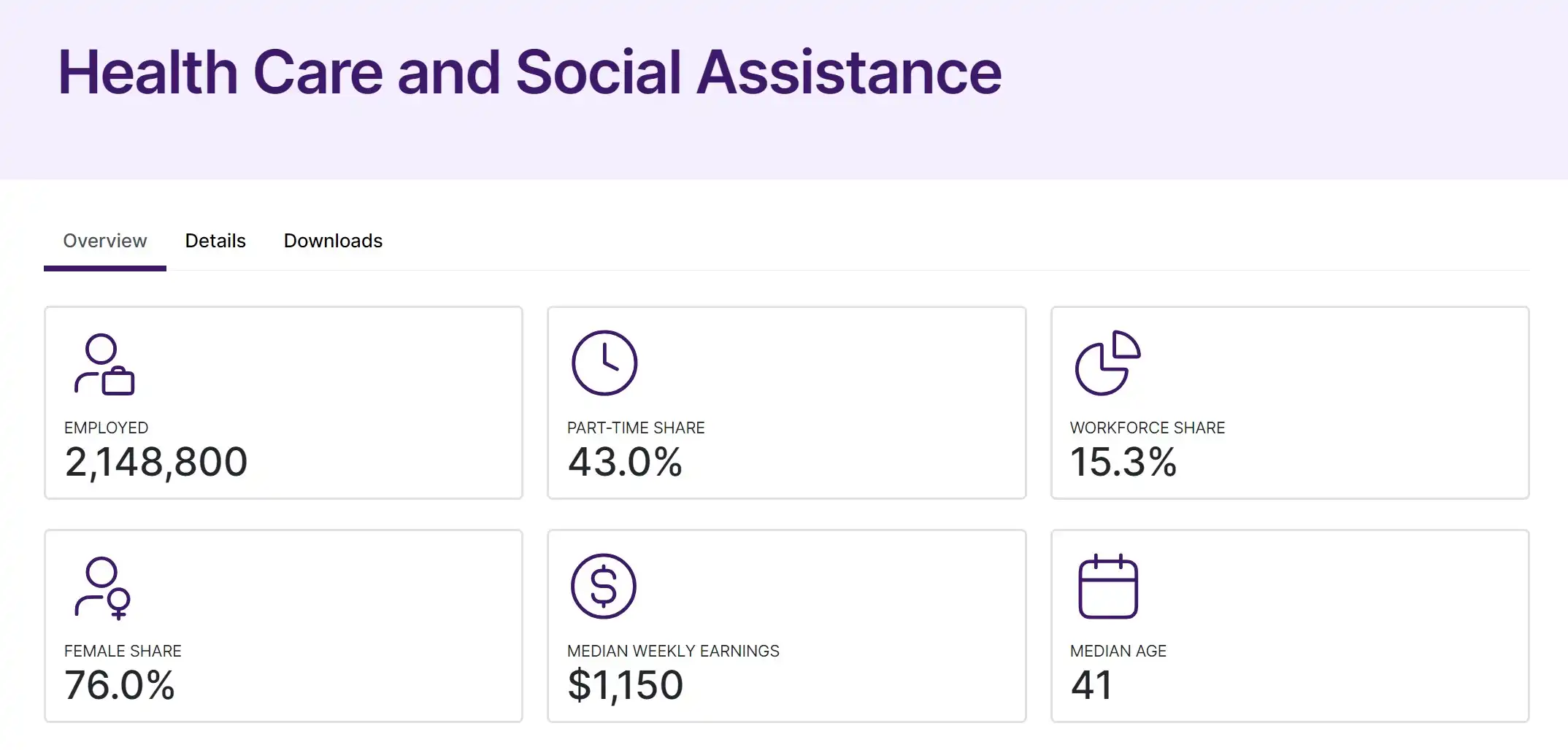Click the female person Female Share icon
Screen dimensions: 1568x750
tap(103, 588)
